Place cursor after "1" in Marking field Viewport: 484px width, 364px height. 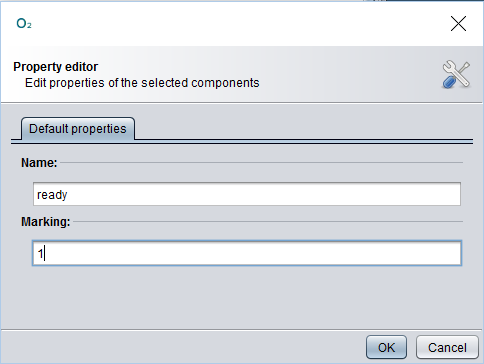(44, 254)
